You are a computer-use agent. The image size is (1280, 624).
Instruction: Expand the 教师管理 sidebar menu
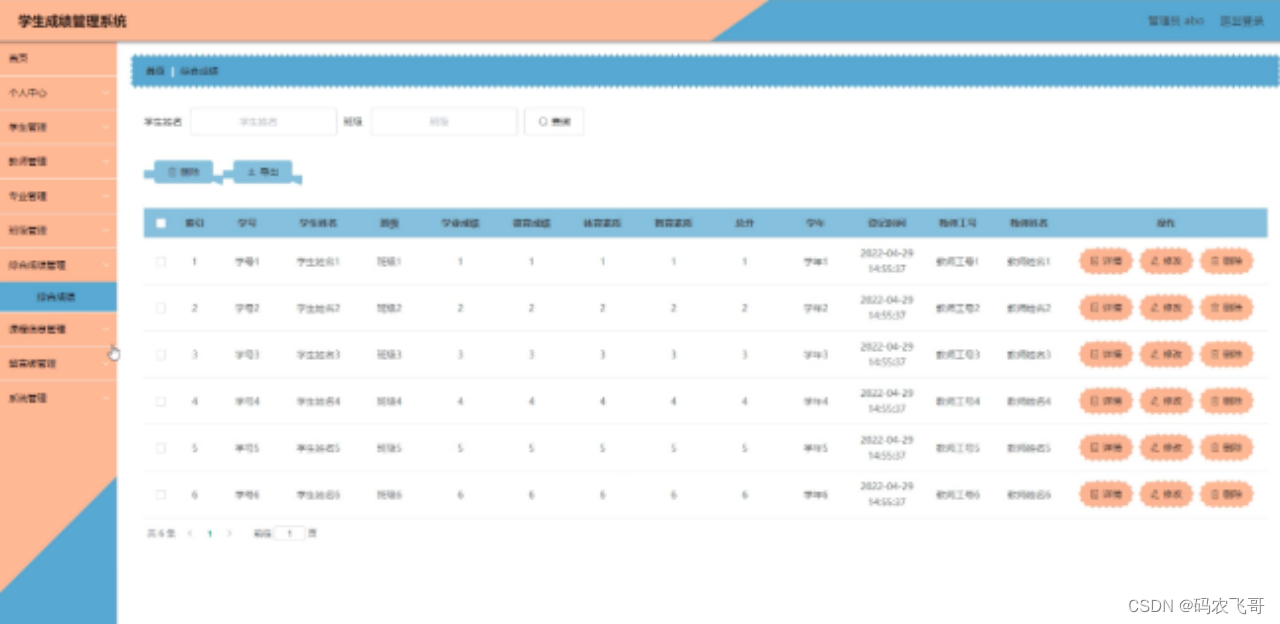click(58, 161)
